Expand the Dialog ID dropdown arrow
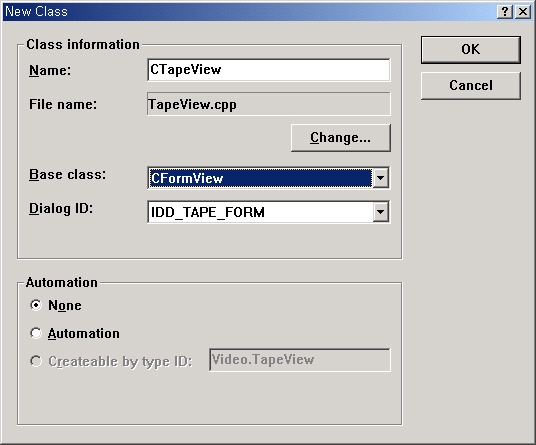This screenshot has width=536, height=445. pos(380,212)
